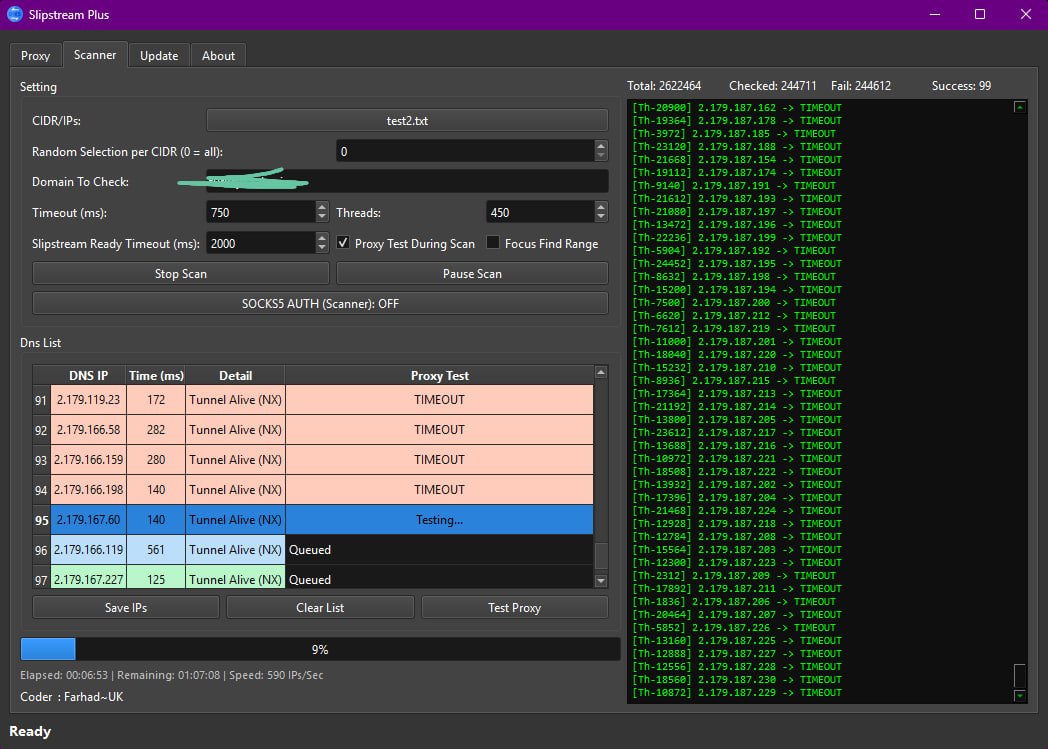Click the Proxy Test column header
Screen dimensions: 1048x749
click(x=439, y=376)
